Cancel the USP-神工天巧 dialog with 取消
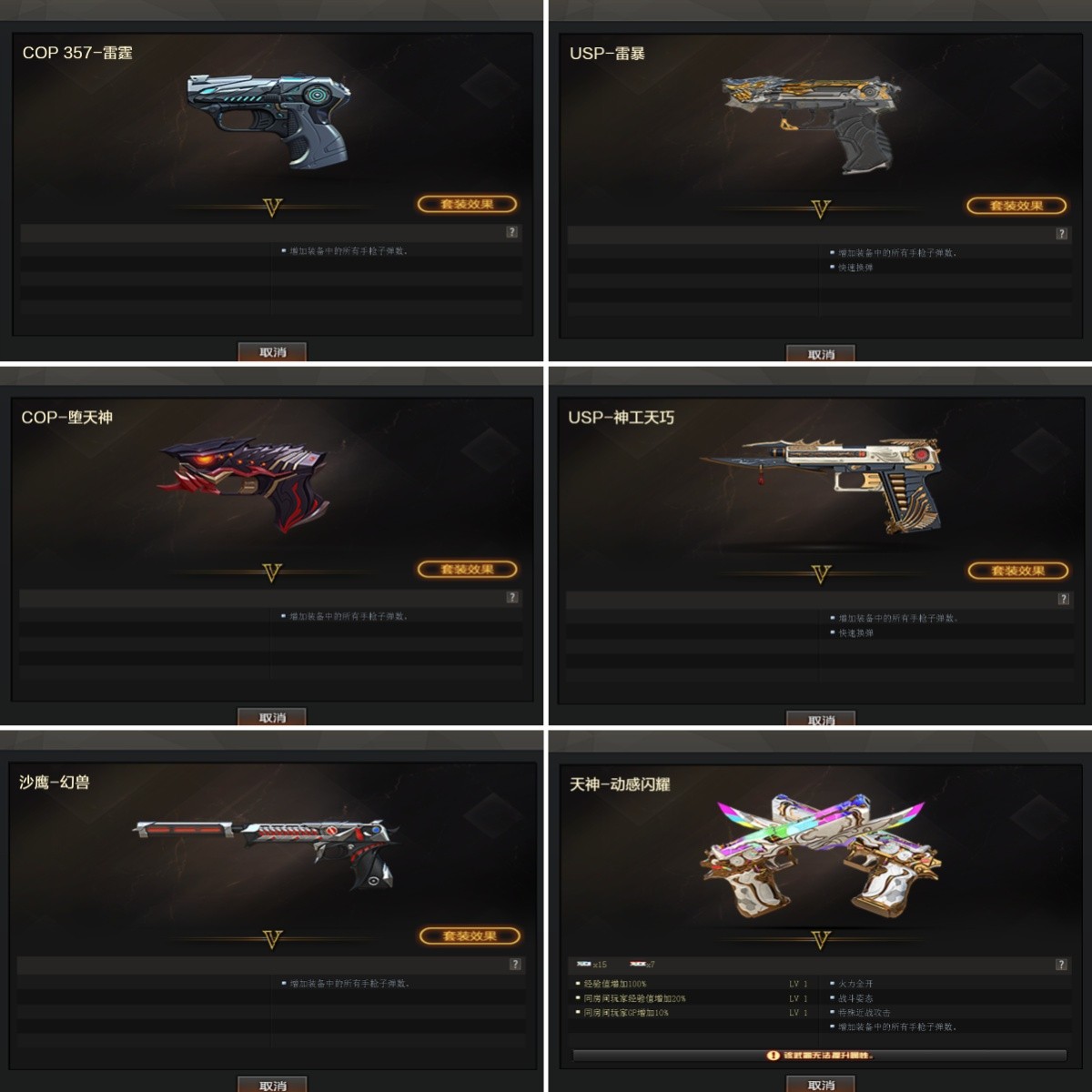This screenshot has width=1092, height=1092. [x=821, y=720]
